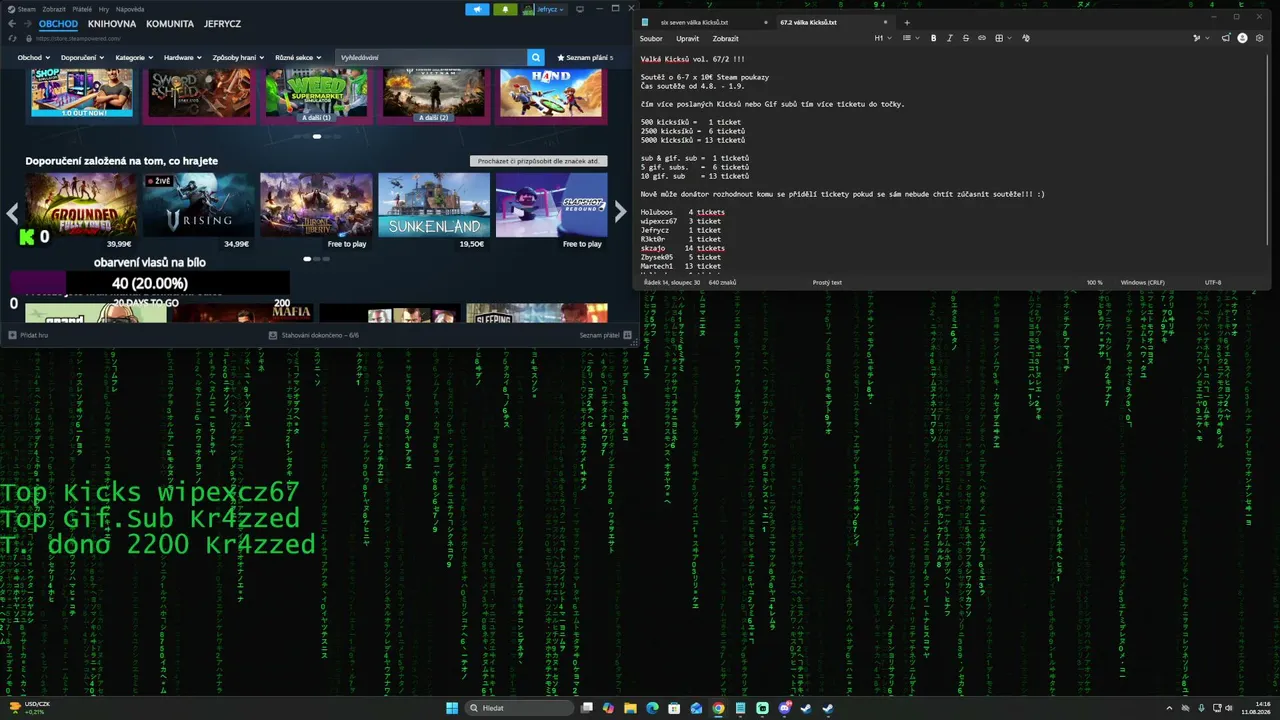Expand the Hardware dropdown
Viewport: 1280px width, 720px height.
click(x=183, y=58)
